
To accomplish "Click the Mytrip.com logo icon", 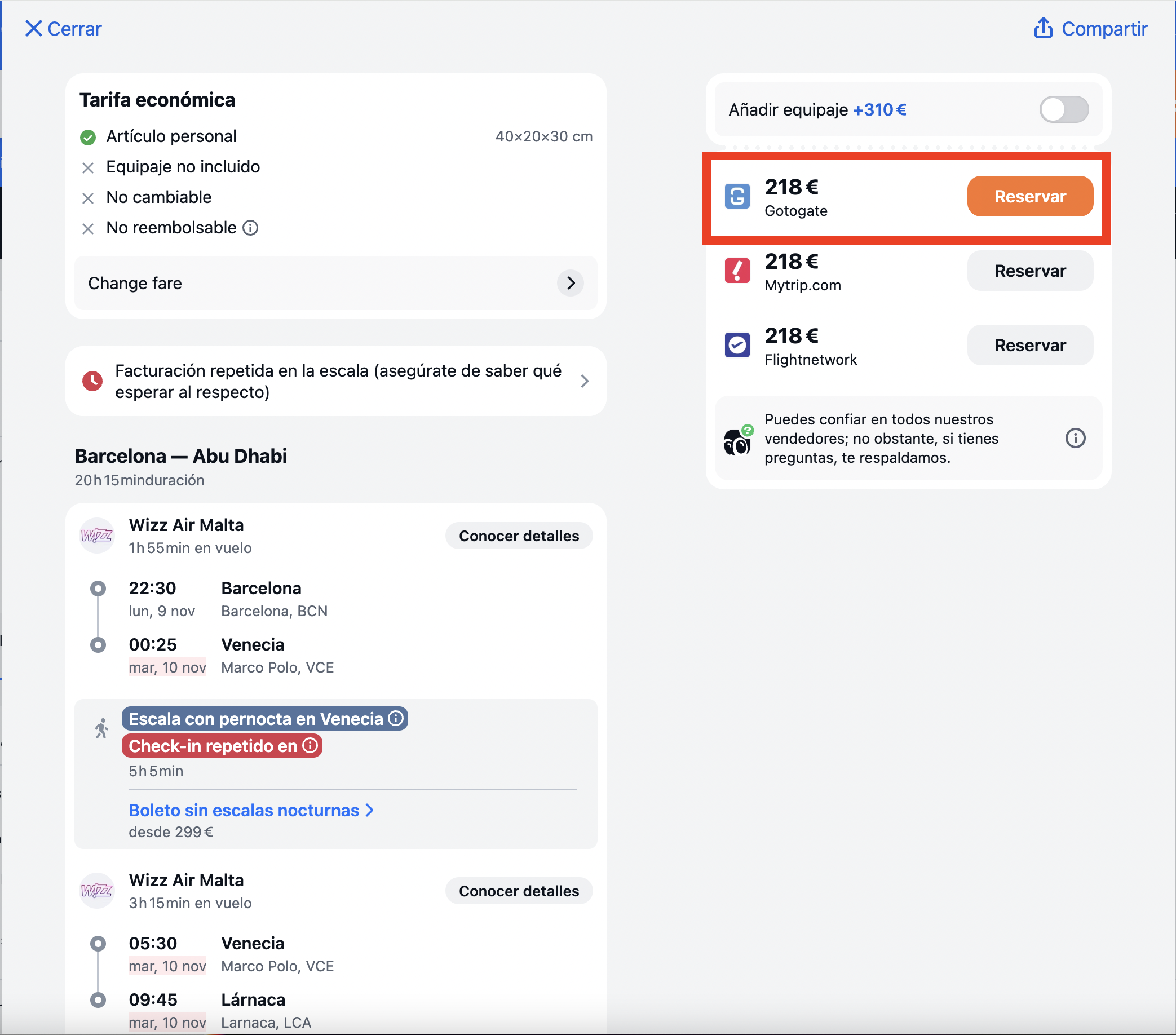I will tap(737, 271).
